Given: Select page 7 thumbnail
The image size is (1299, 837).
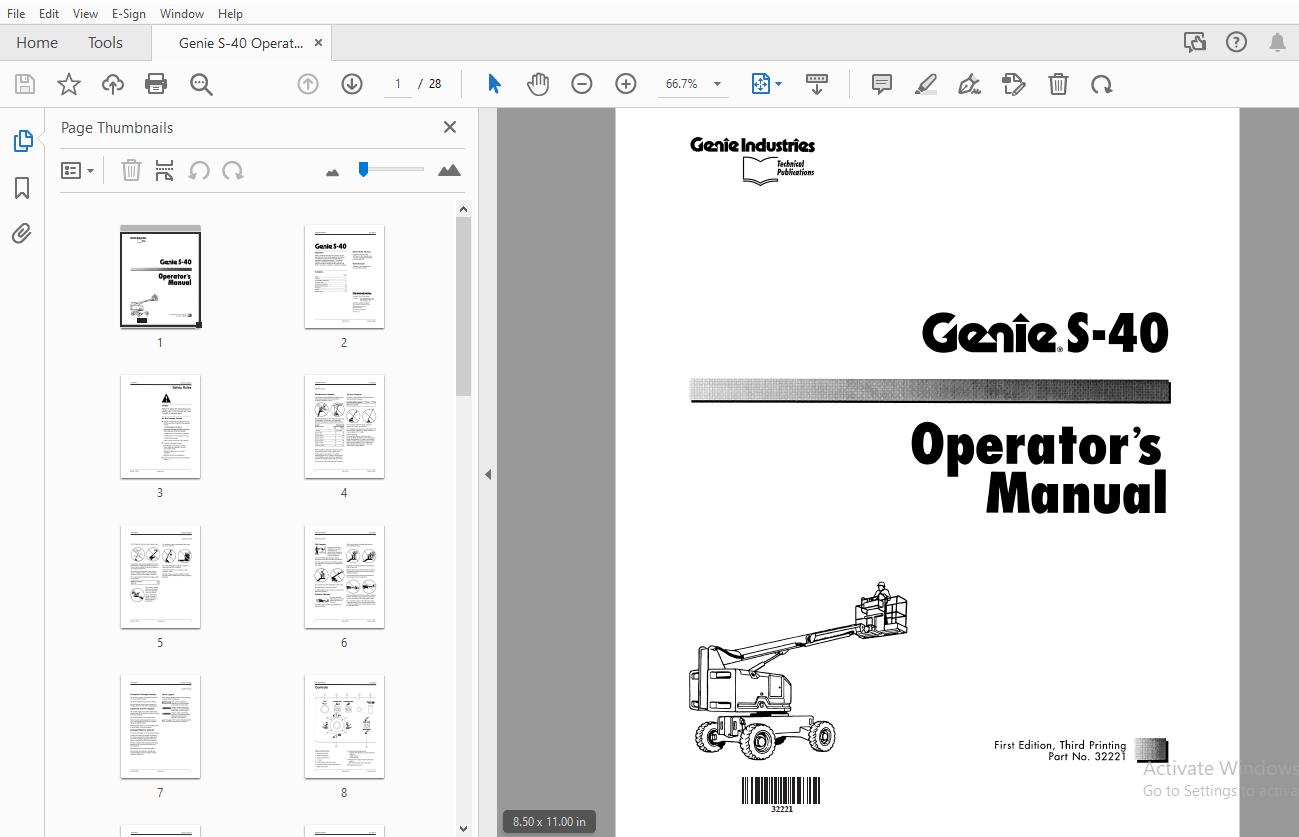Looking at the screenshot, I should pos(160,727).
